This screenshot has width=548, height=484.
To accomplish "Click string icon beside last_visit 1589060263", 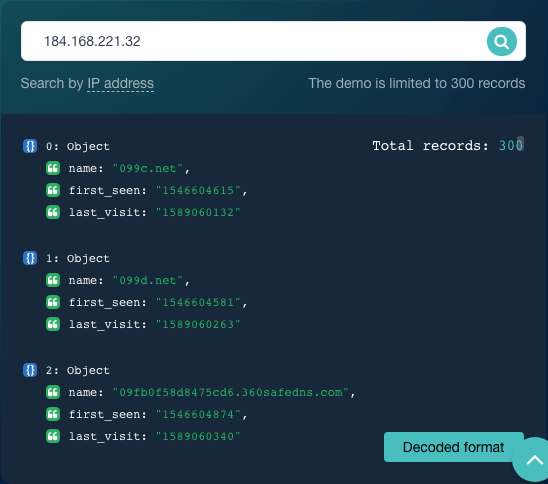I will click(53, 324).
